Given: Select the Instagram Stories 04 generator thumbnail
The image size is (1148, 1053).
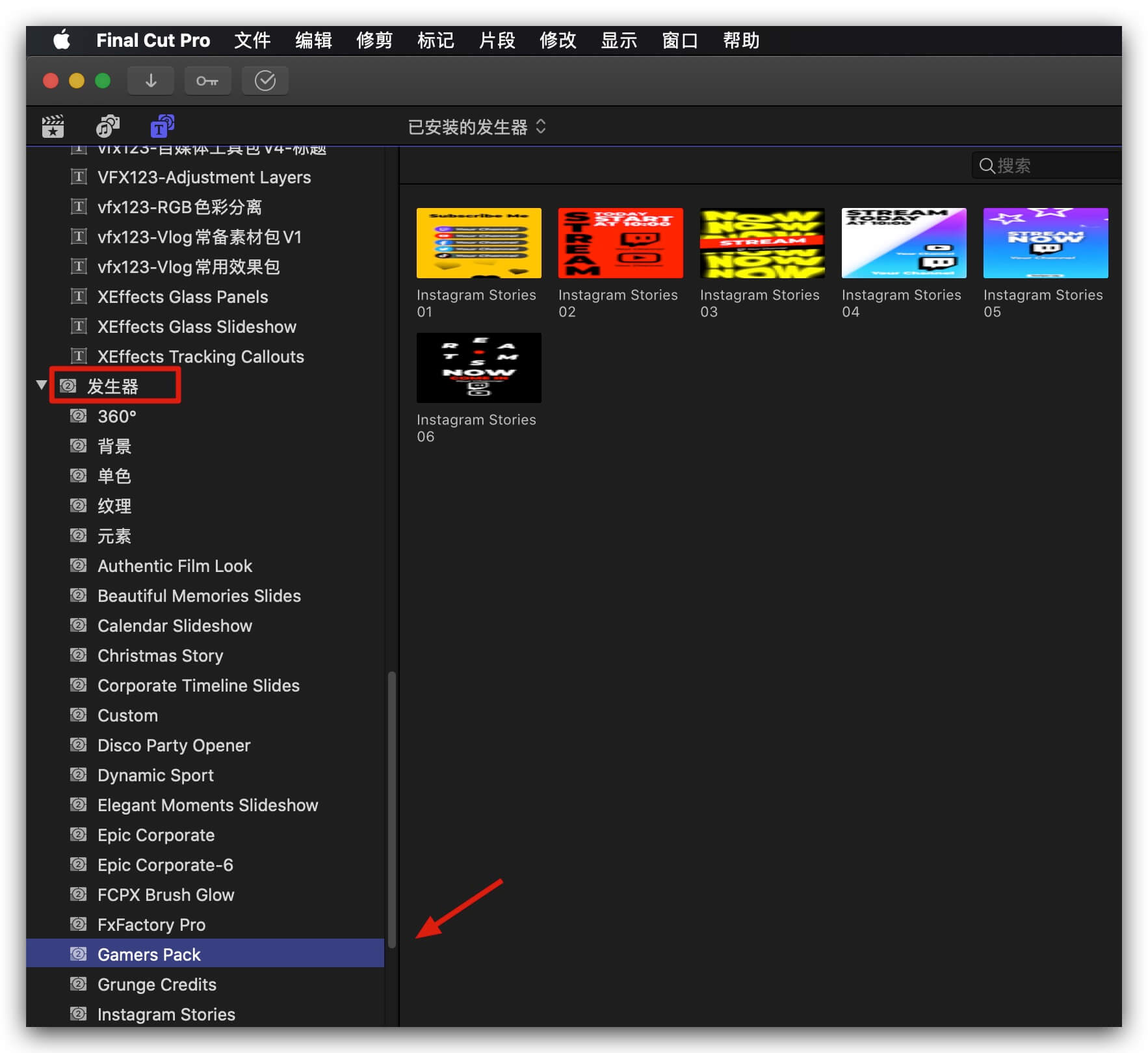Looking at the screenshot, I should (904, 243).
